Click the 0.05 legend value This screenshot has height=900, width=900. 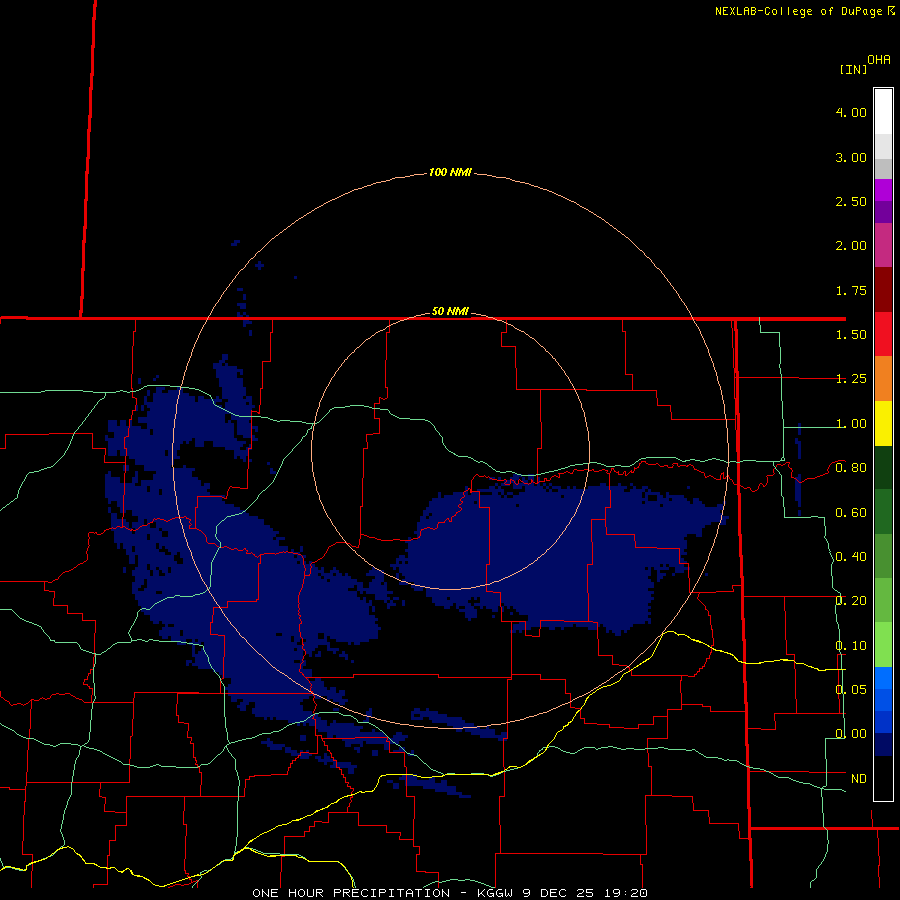851,689
